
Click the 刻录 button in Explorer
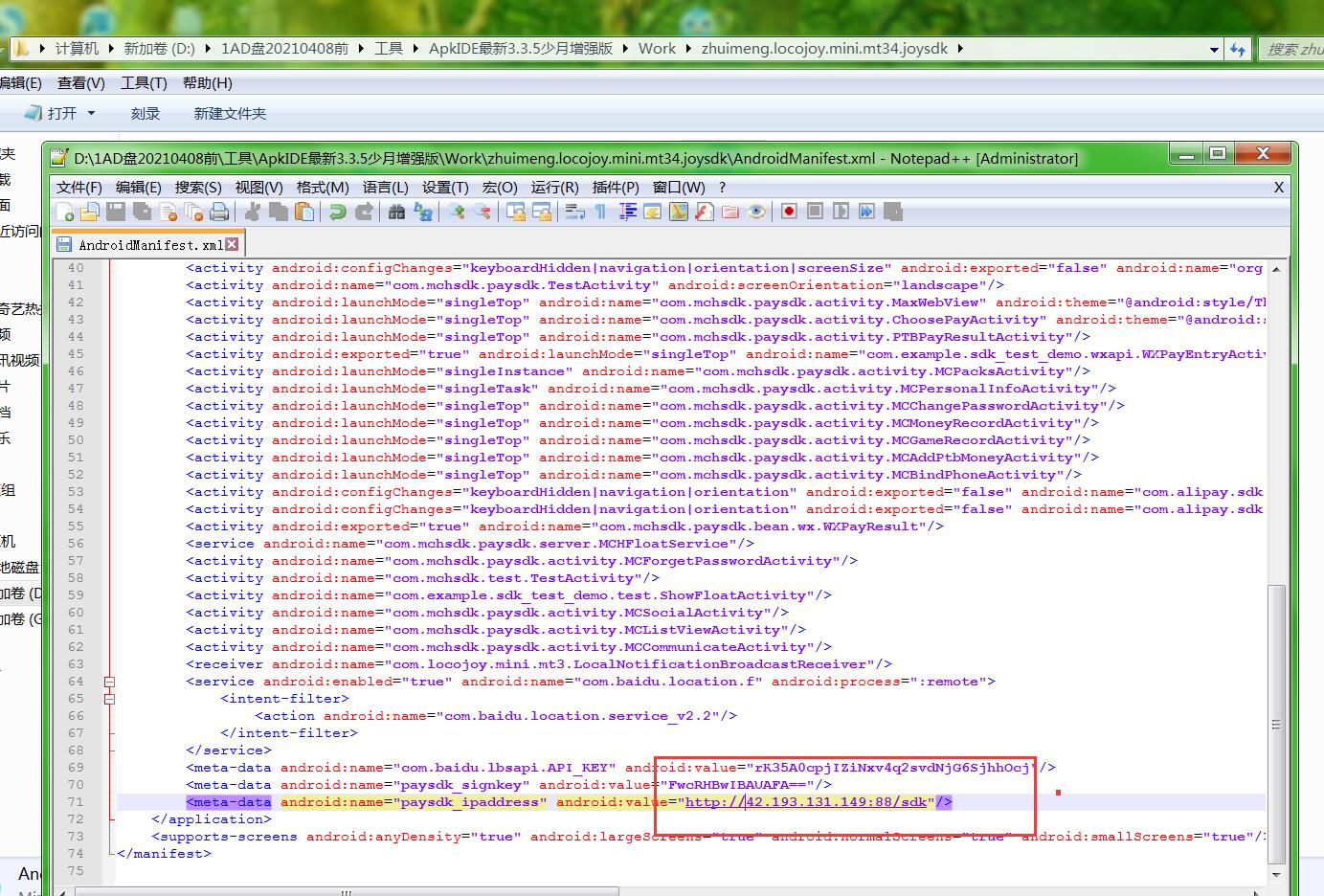click(146, 113)
